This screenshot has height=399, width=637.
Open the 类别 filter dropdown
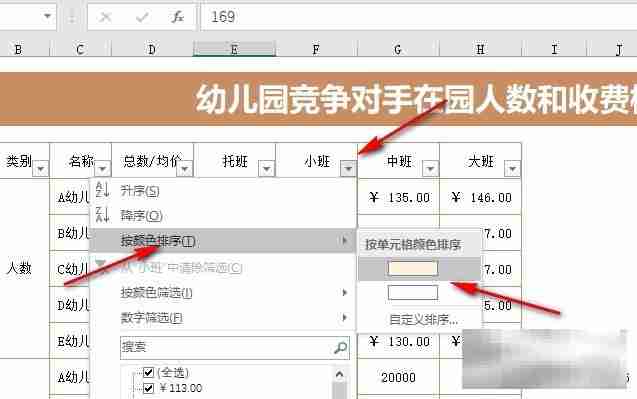(x=41, y=168)
